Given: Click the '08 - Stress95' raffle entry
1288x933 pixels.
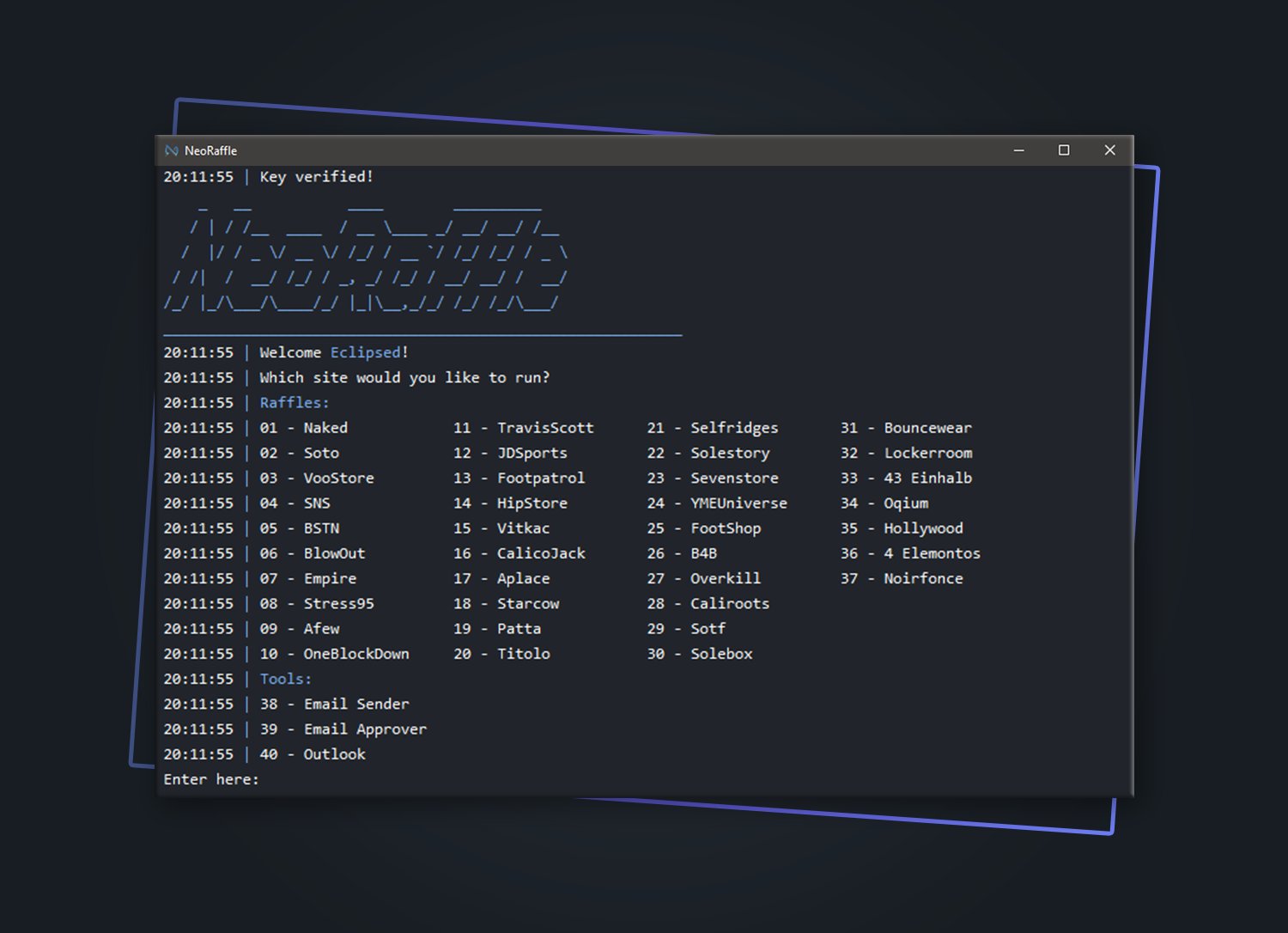Looking at the screenshot, I should 317,604.
